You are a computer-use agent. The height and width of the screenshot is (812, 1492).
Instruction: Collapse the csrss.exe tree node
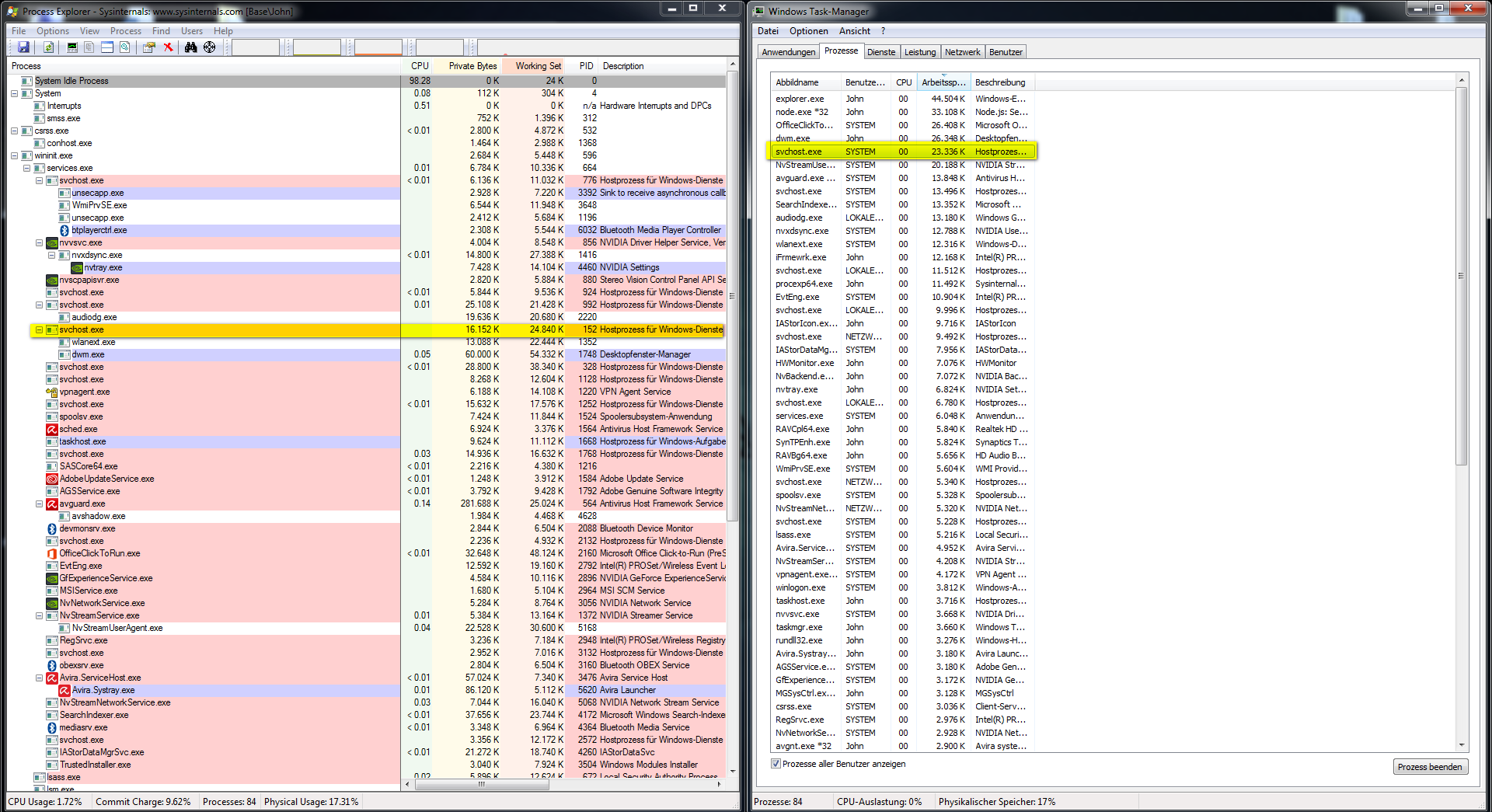click(14, 131)
